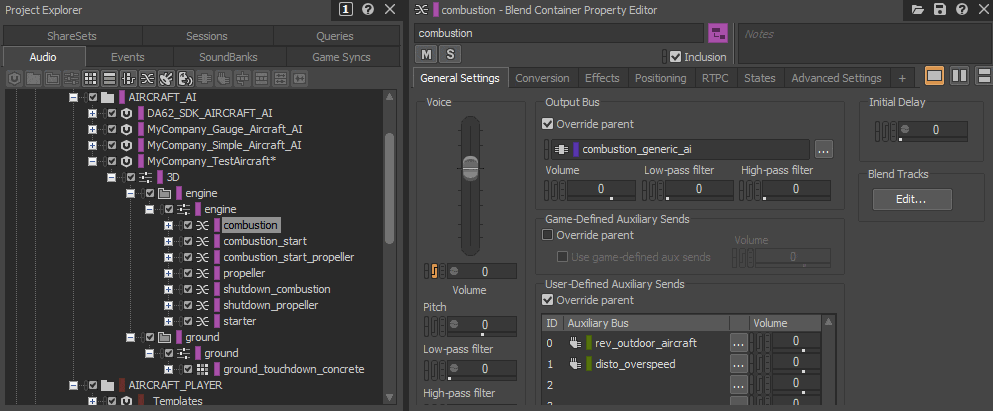Click the Blend Container toolbar icon
Viewport: 993px width, 411px height.
pos(147,78)
